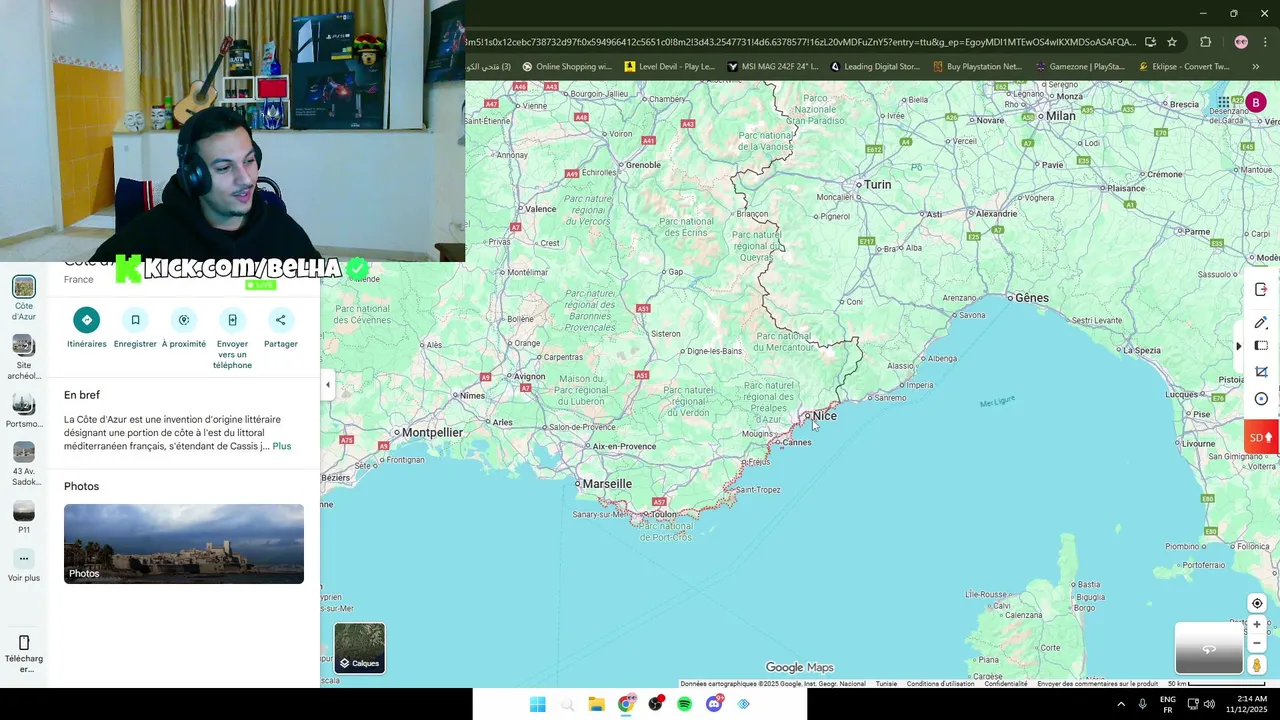
Task: Open the Google apps grid
Action: pos(1224,102)
